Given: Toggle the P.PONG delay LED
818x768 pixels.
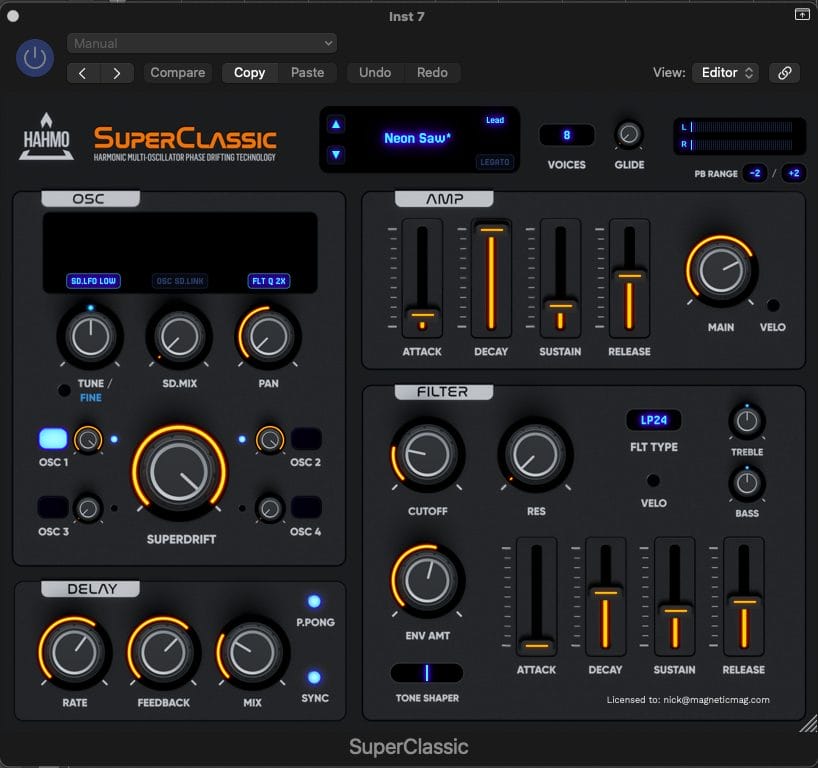Looking at the screenshot, I should tap(314, 601).
